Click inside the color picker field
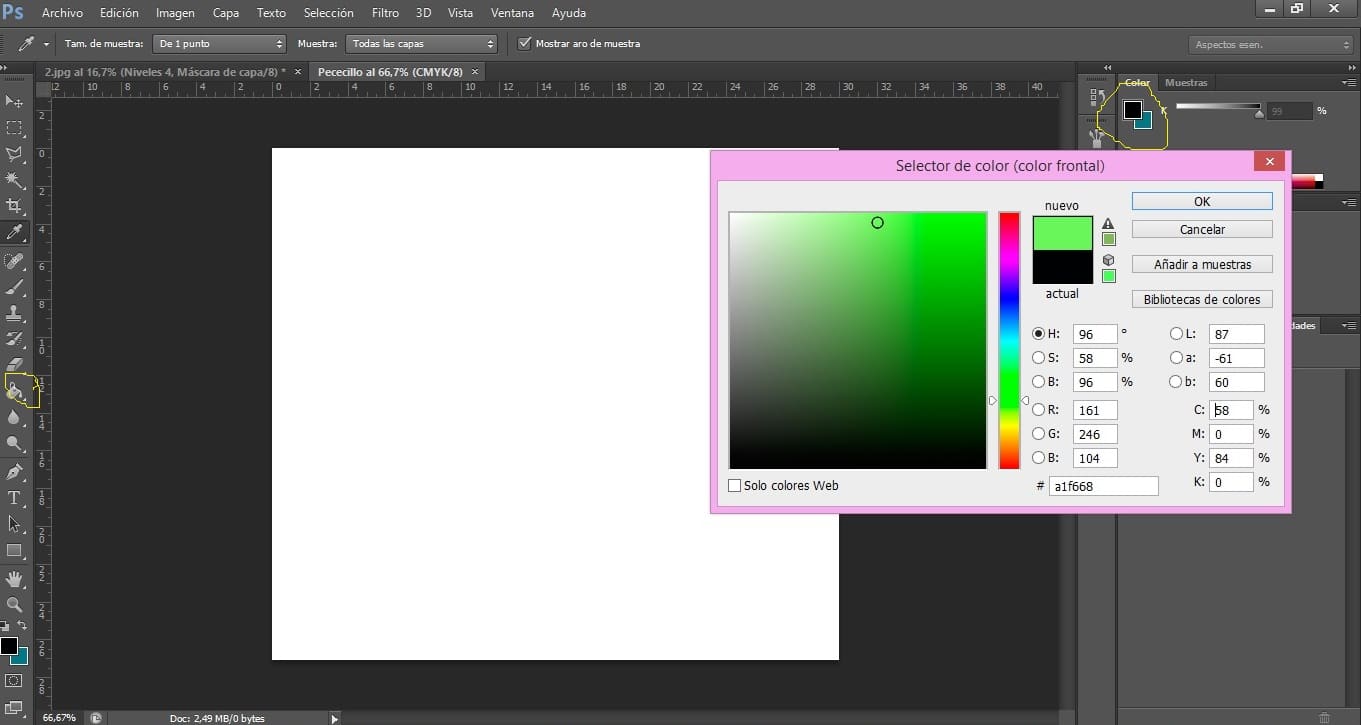The image size is (1361, 725). (858, 340)
